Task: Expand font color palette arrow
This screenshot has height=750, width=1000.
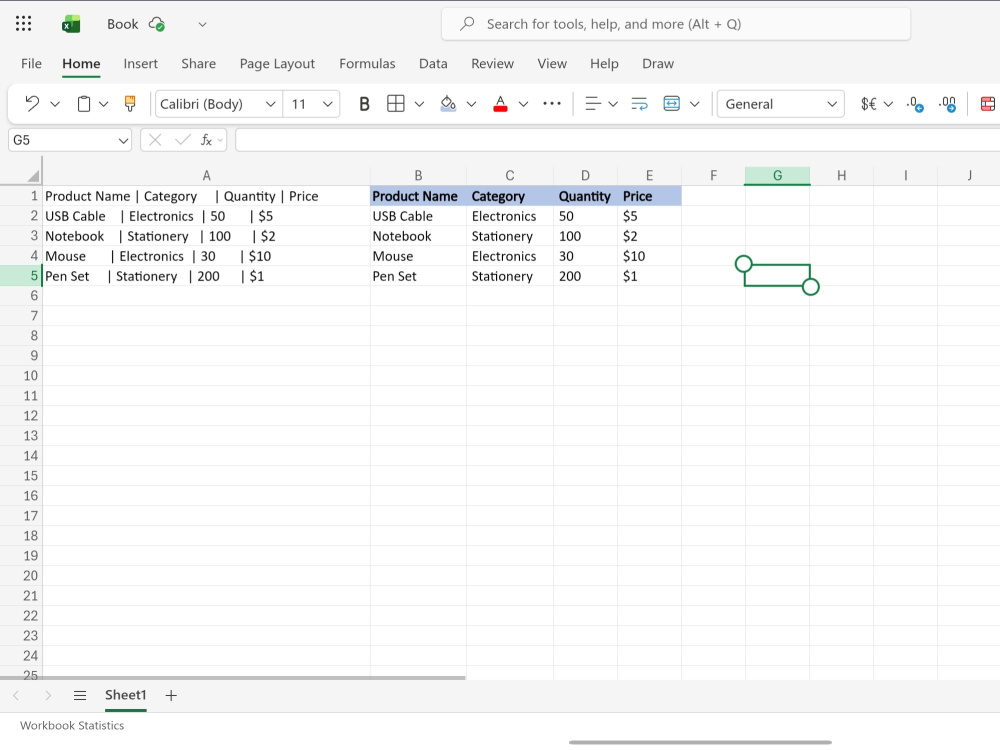Action: click(x=524, y=104)
